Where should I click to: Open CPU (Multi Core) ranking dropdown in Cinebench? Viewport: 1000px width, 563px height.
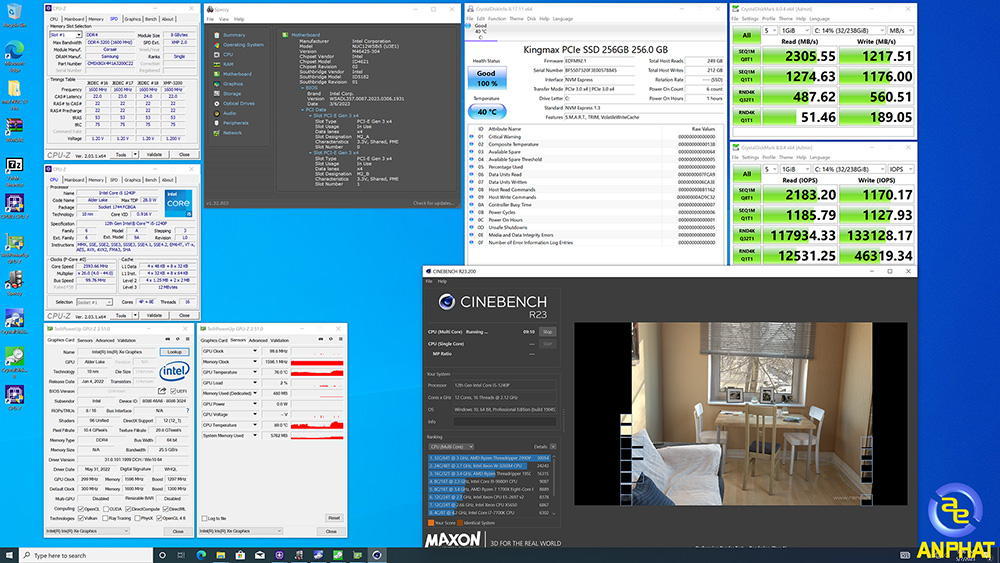pyautogui.click(x=451, y=446)
